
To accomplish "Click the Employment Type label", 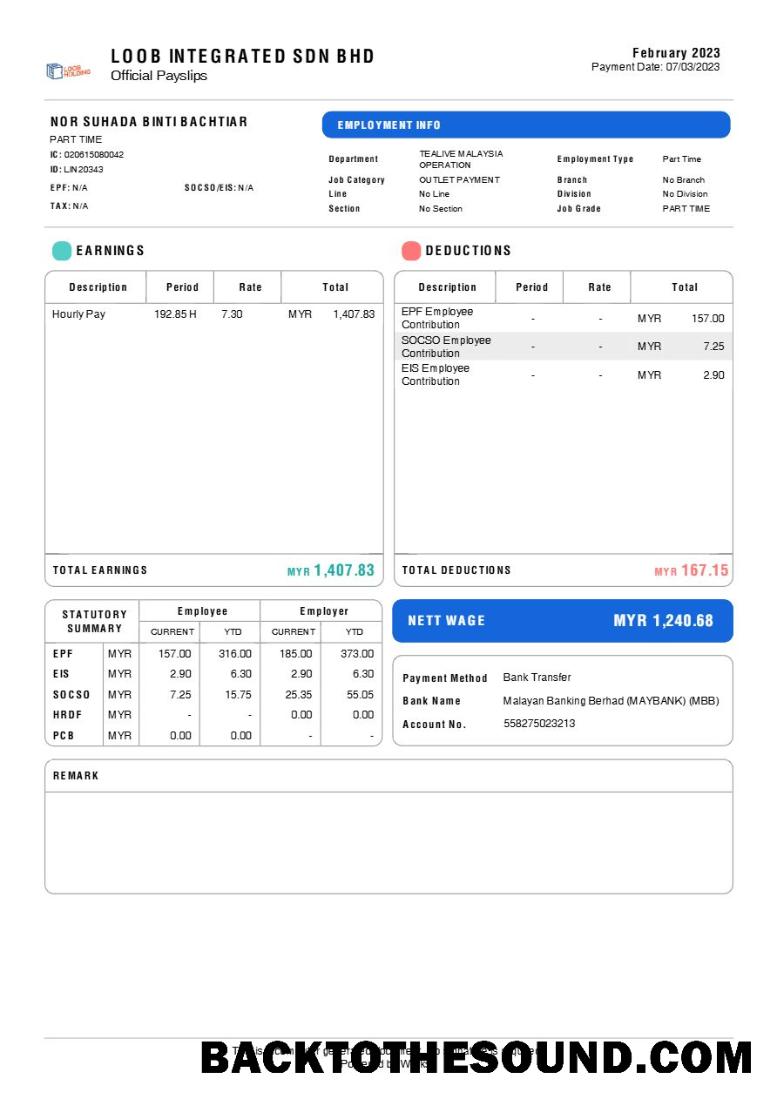I will click(x=595, y=159).
